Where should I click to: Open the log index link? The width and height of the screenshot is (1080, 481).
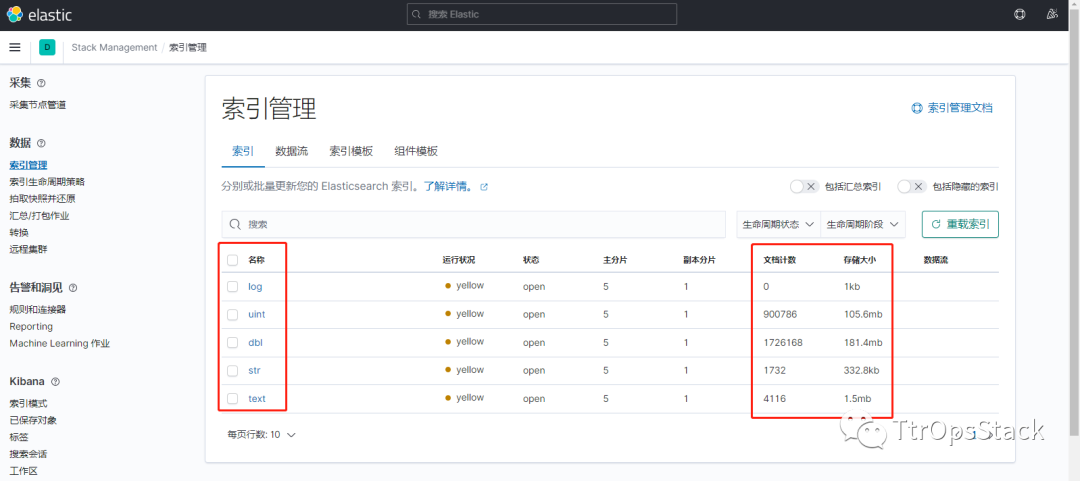click(x=255, y=287)
